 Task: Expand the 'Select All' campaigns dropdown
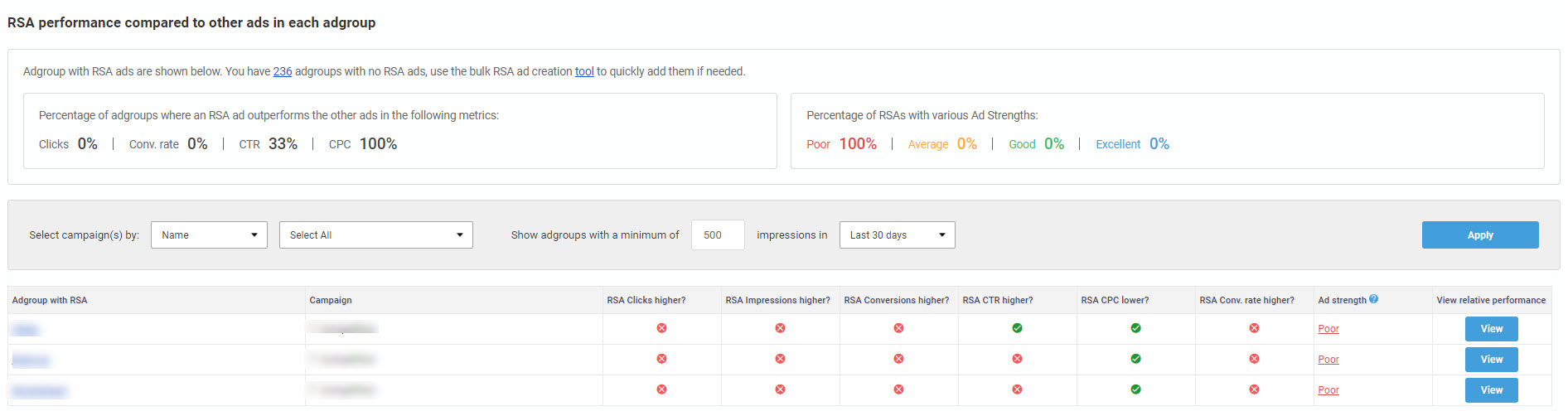coord(375,235)
